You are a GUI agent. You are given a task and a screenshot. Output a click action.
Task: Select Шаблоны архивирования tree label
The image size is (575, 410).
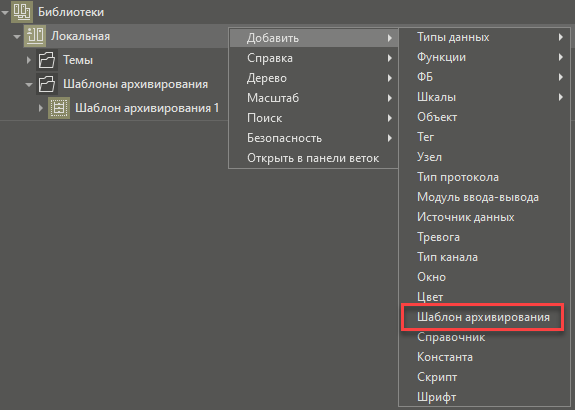pos(135,84)
